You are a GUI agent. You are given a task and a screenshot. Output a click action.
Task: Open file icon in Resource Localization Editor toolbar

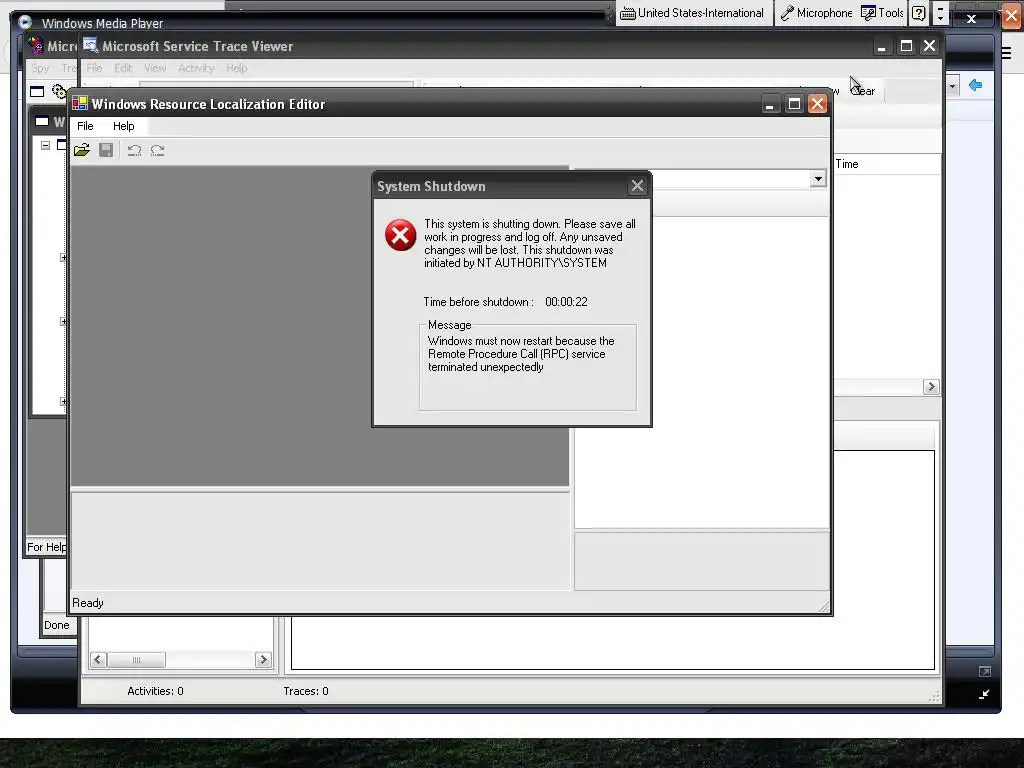[x=82, y=150]
